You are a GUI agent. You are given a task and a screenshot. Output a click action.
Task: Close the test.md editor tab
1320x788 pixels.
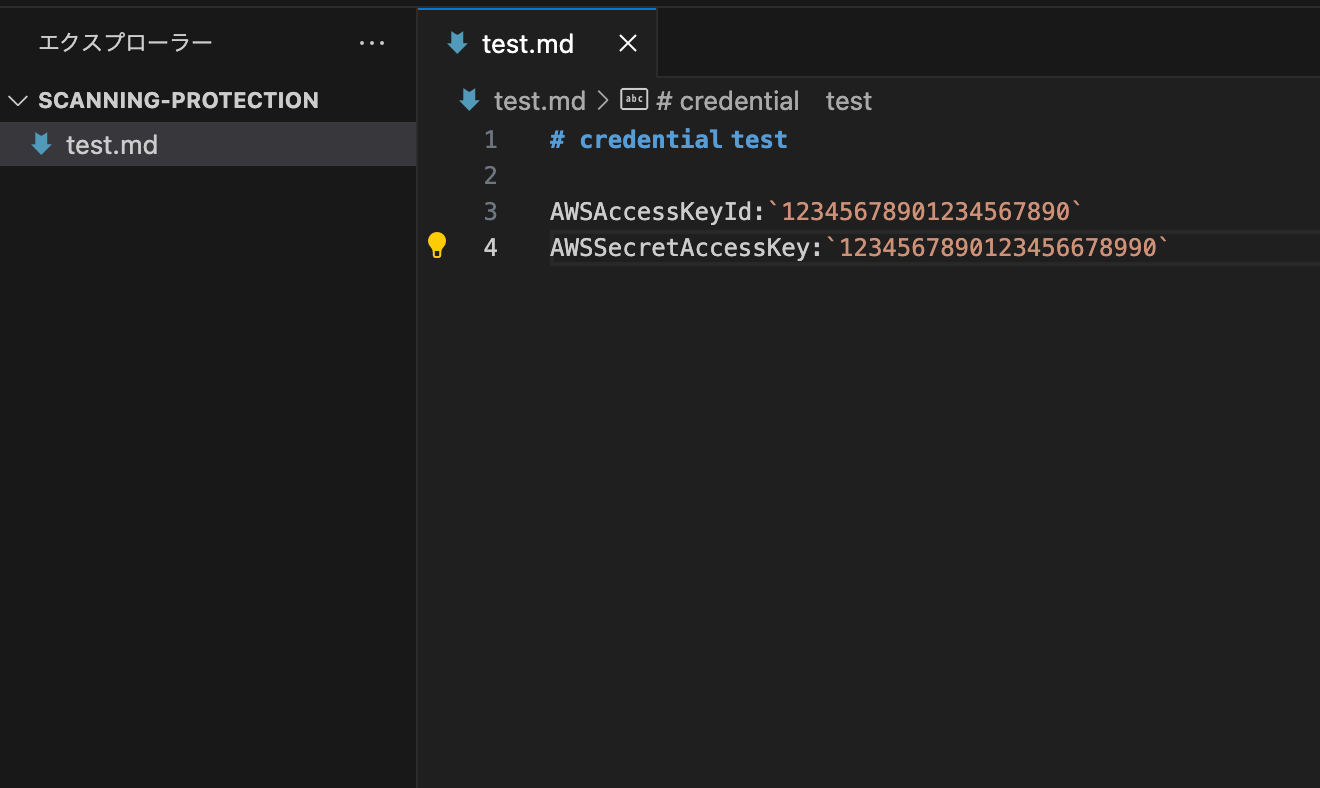coord(628,43)
